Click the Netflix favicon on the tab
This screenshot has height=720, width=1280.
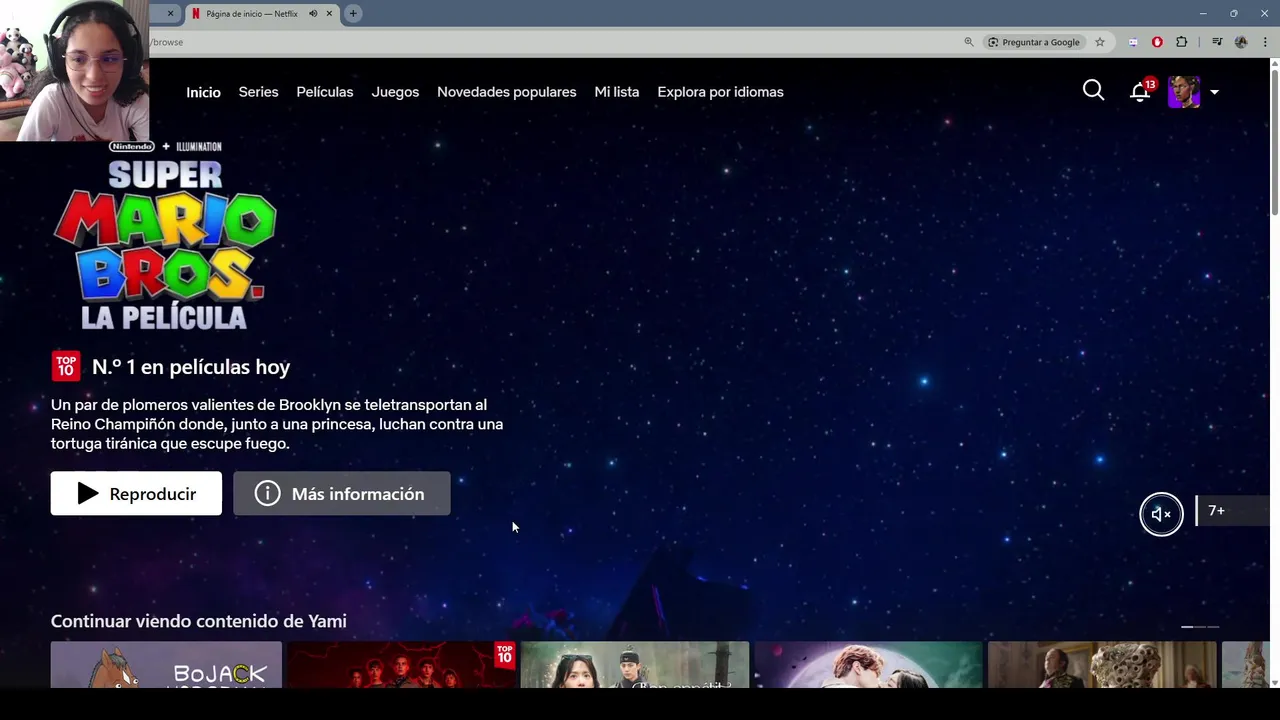pyautogui.click(x=196, y=13)
